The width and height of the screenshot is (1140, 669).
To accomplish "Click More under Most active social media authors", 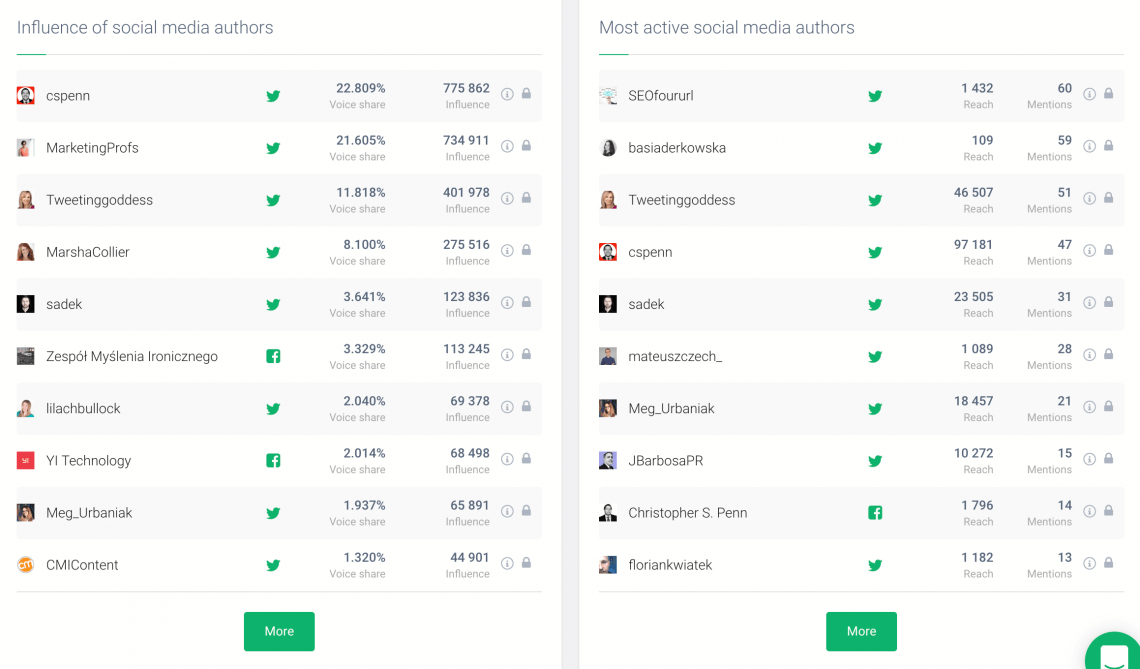I will (862, 631).
